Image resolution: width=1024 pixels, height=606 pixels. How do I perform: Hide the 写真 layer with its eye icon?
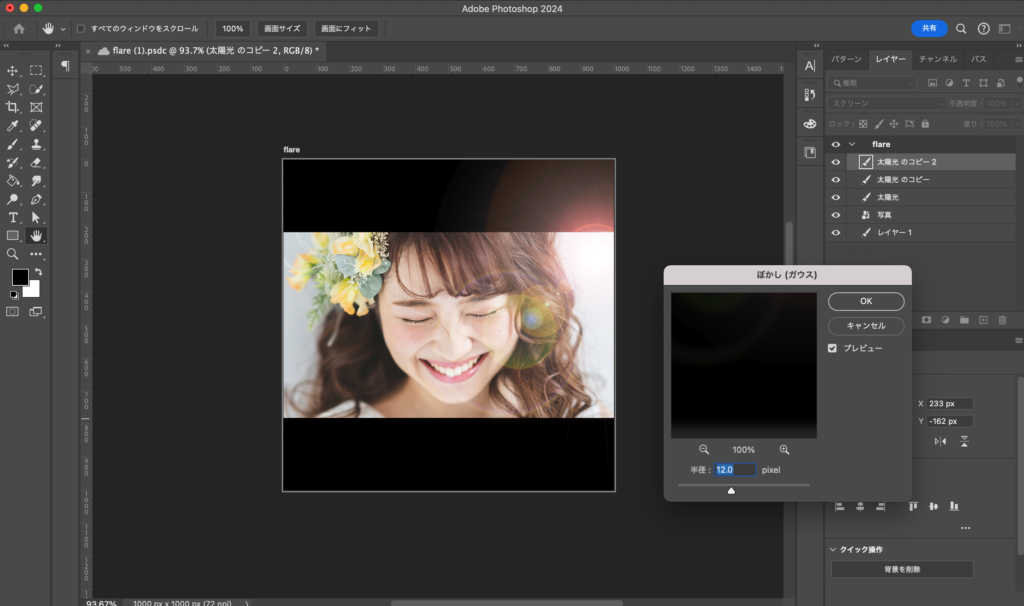coord(836,215)
